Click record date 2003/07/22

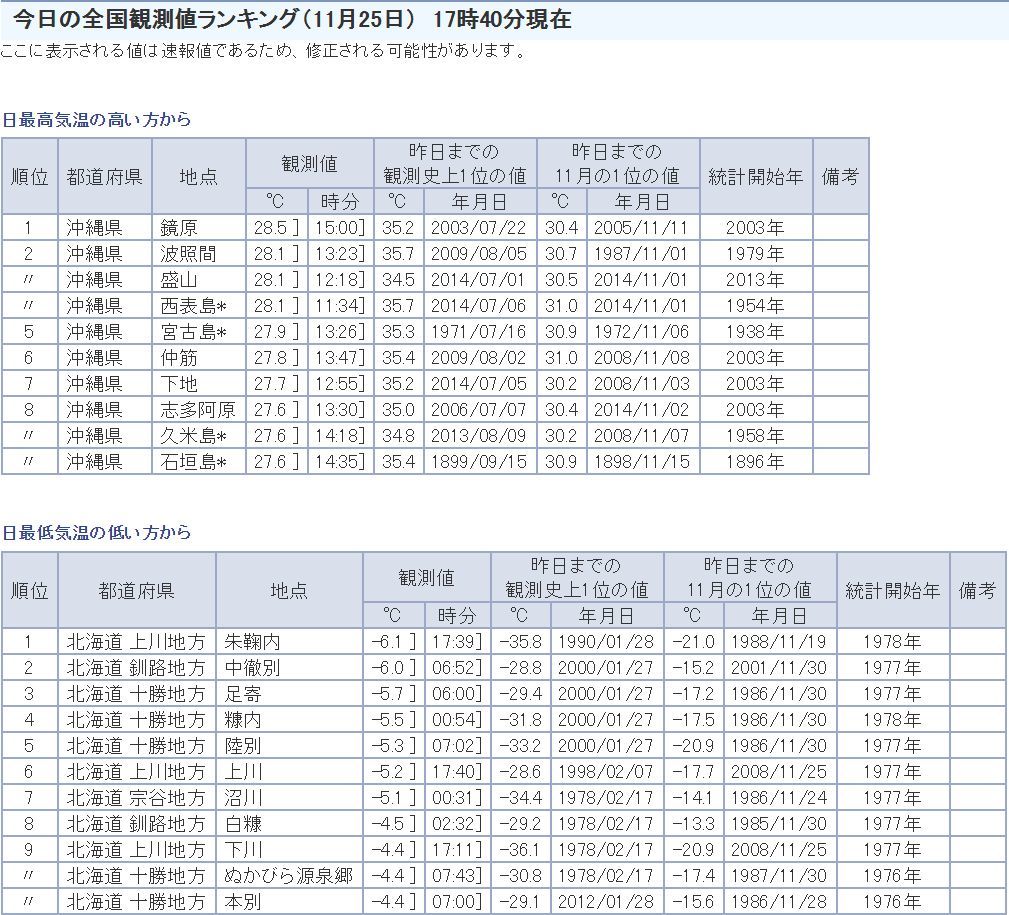478,228
